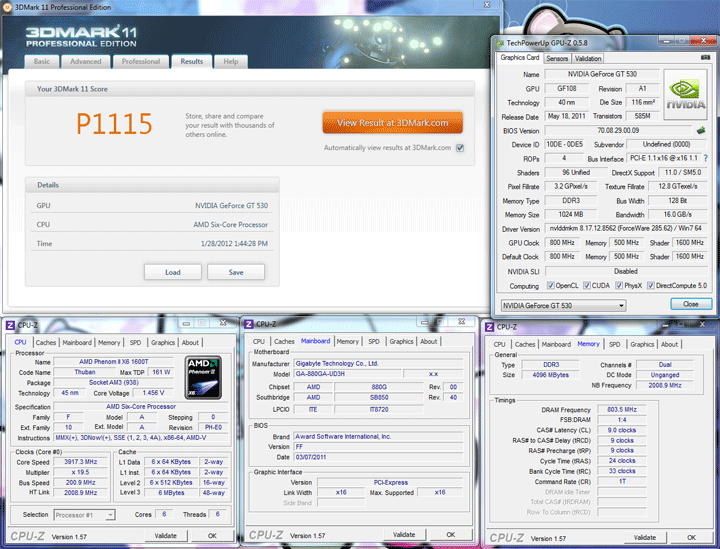The height and width of the screenshot is (549, 720).
Task: Click the BIOS save chip icon in GPU-Z
Action: pos(701,130)
